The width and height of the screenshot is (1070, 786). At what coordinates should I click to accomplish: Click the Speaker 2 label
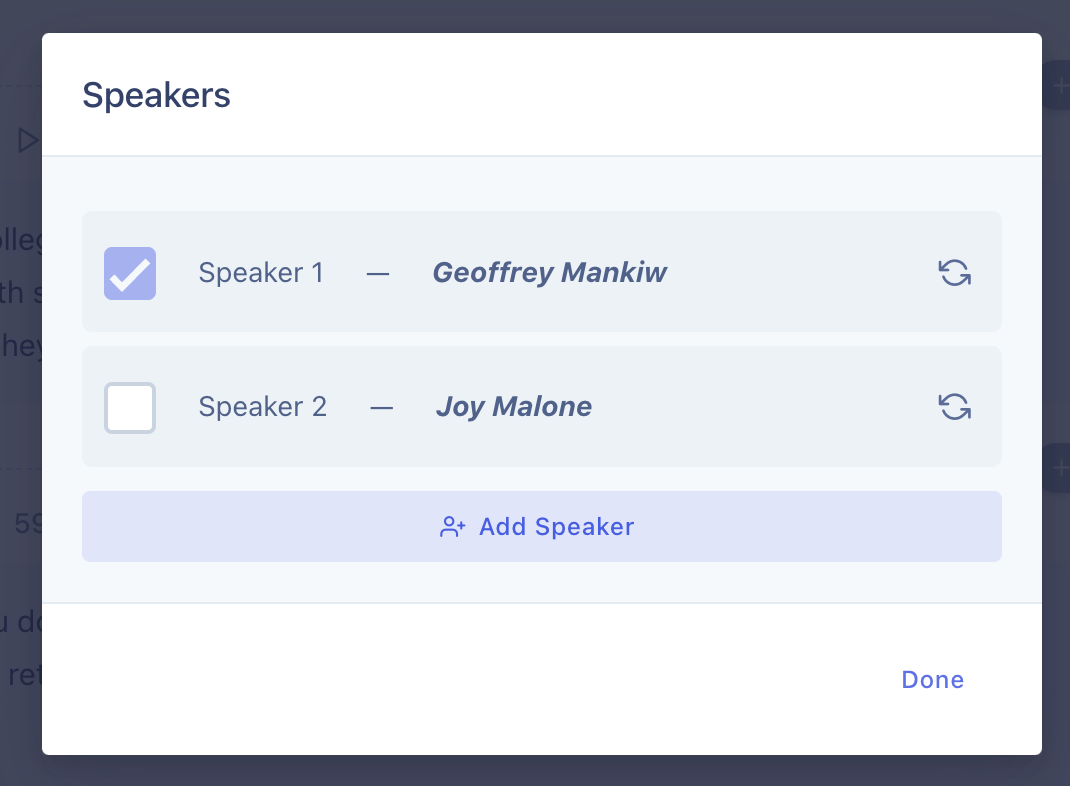[x=263, y=407]
